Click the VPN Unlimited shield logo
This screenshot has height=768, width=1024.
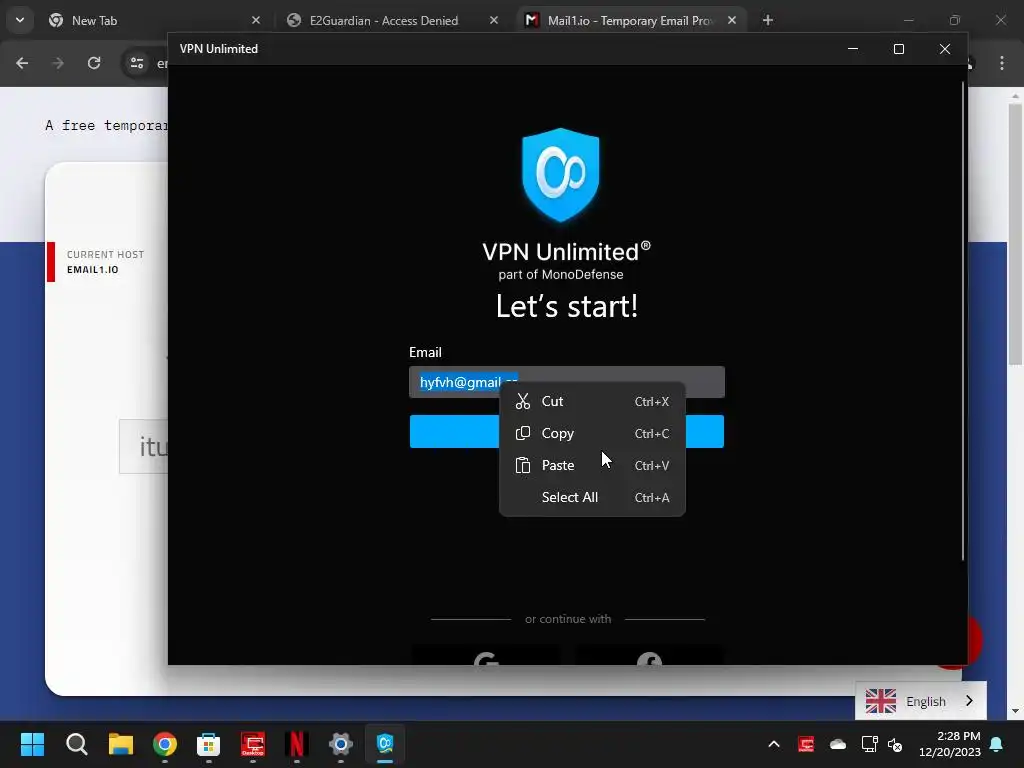coord(560,175)
